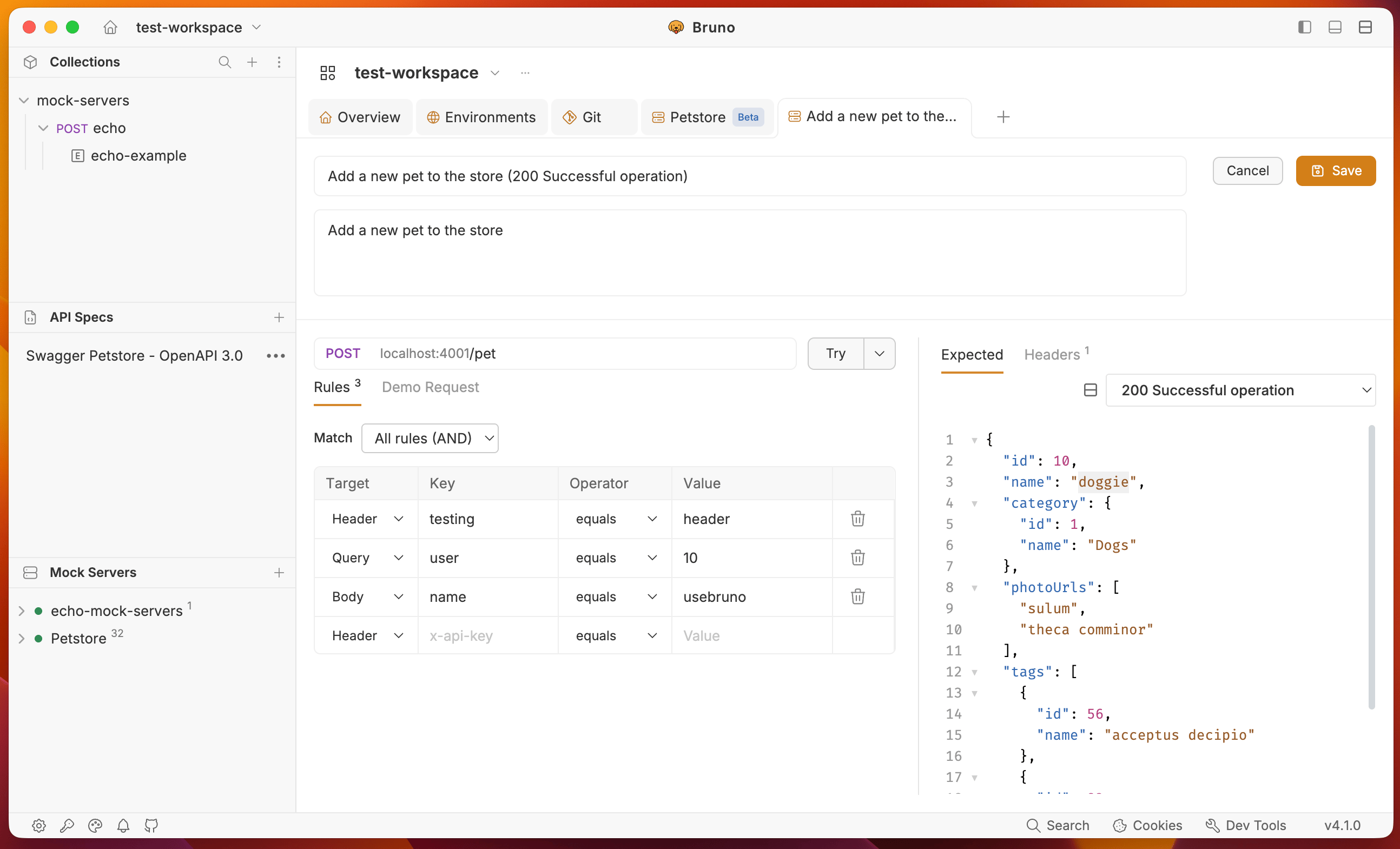1400x849 pixels.
Task: Fold JSON category object on line 4
Action: [974, 503]
